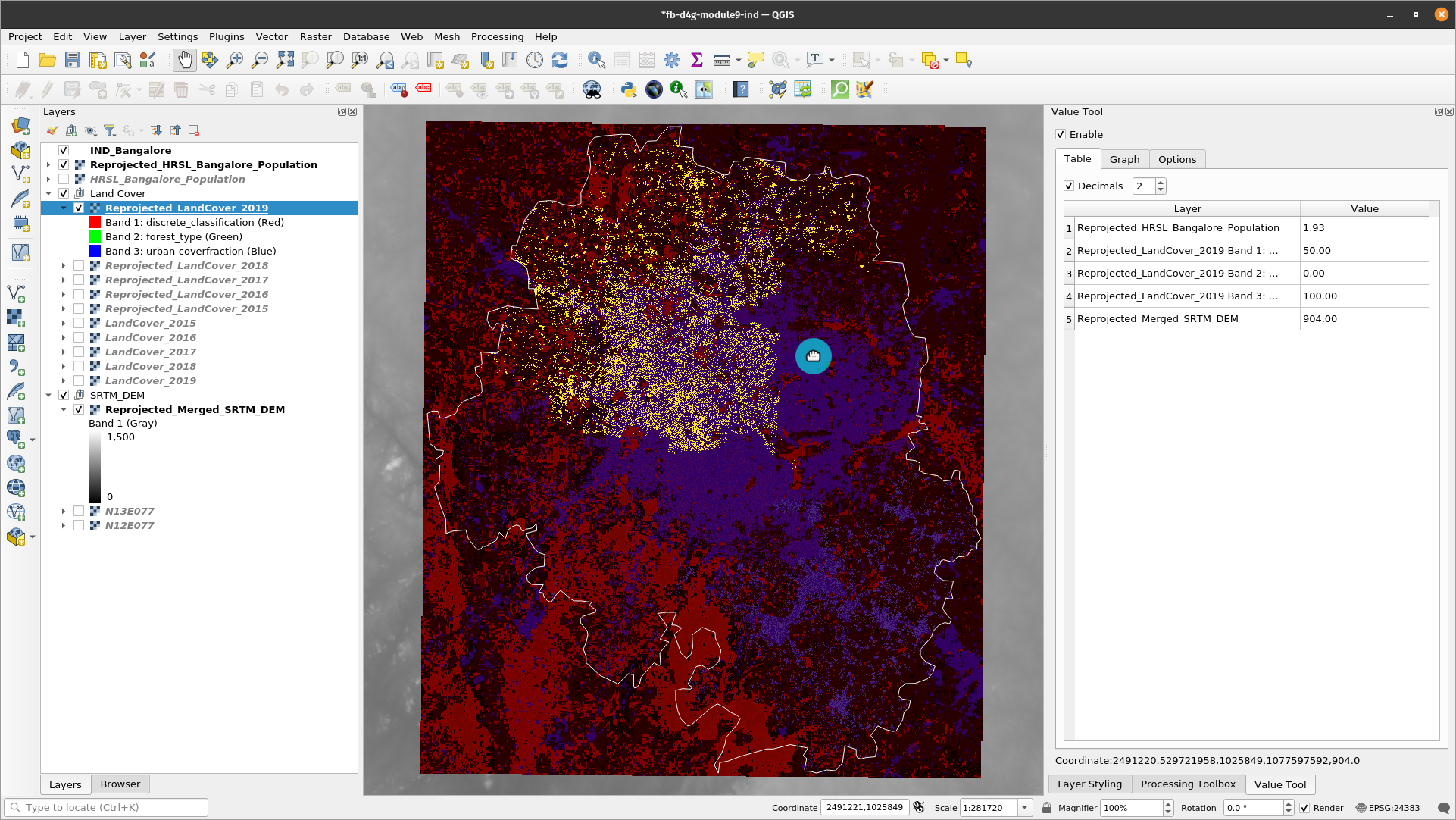Image resolution: width=1456 pixels, height=820 pixels.
Task: Adjust Decimals stepper to change decimal places
Action: pyautogui.click(x=1160, y=185)
